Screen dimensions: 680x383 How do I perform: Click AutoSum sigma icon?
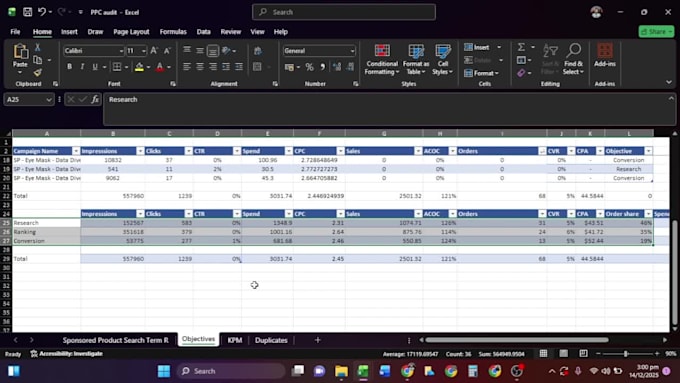coord(521,47)
